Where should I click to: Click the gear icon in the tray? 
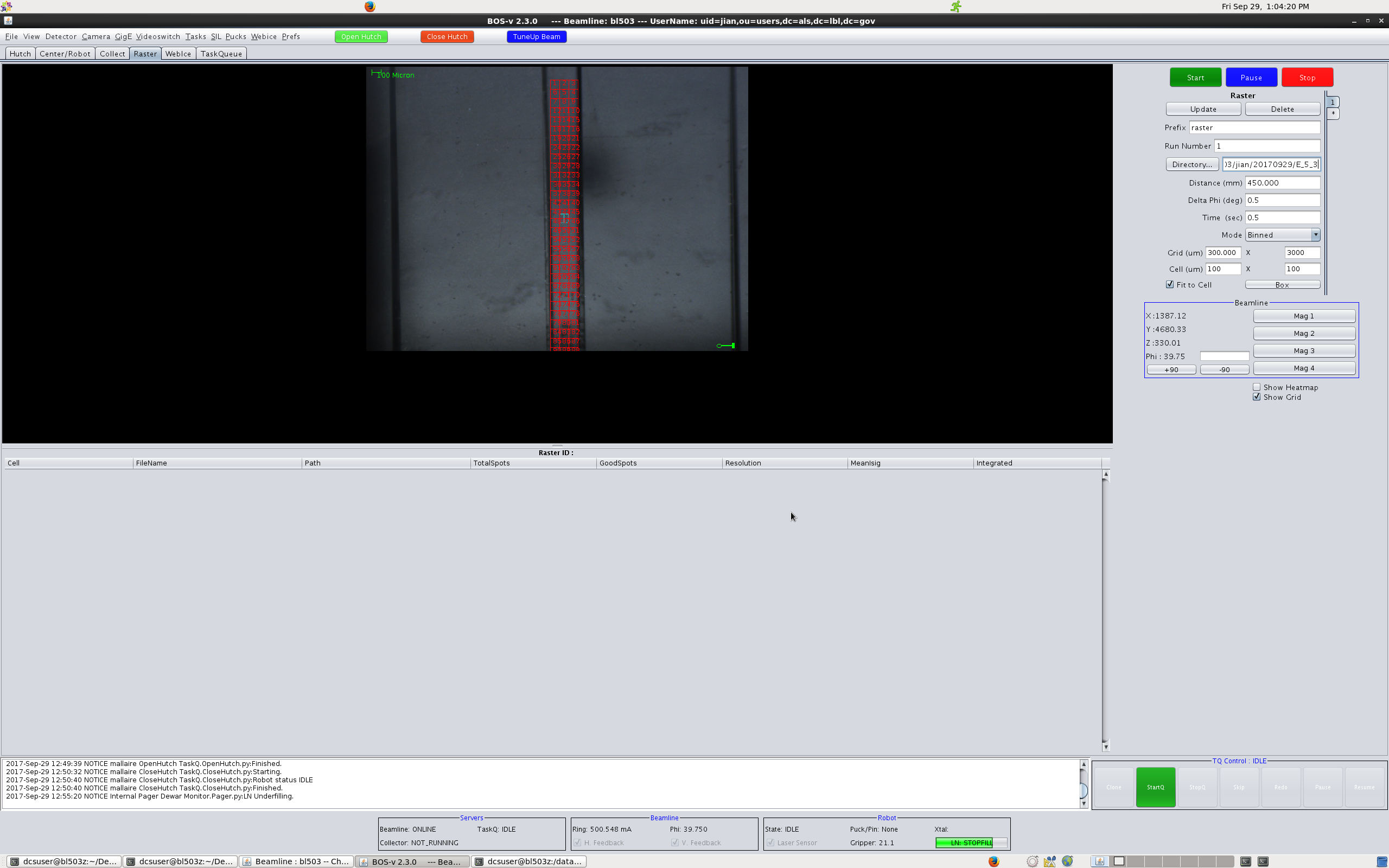point(1032,861)
